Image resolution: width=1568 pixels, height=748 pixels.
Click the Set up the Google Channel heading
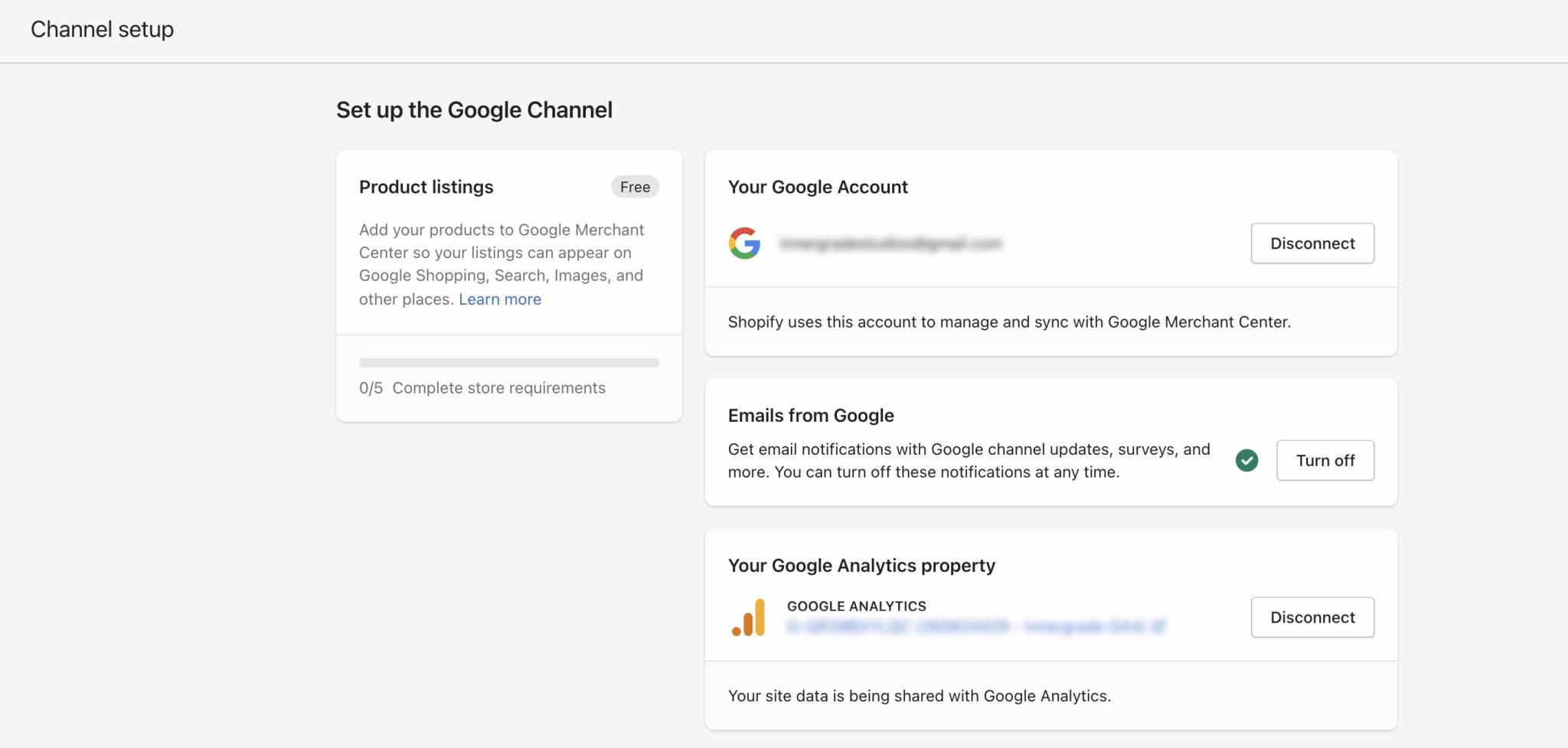(474, 109)
